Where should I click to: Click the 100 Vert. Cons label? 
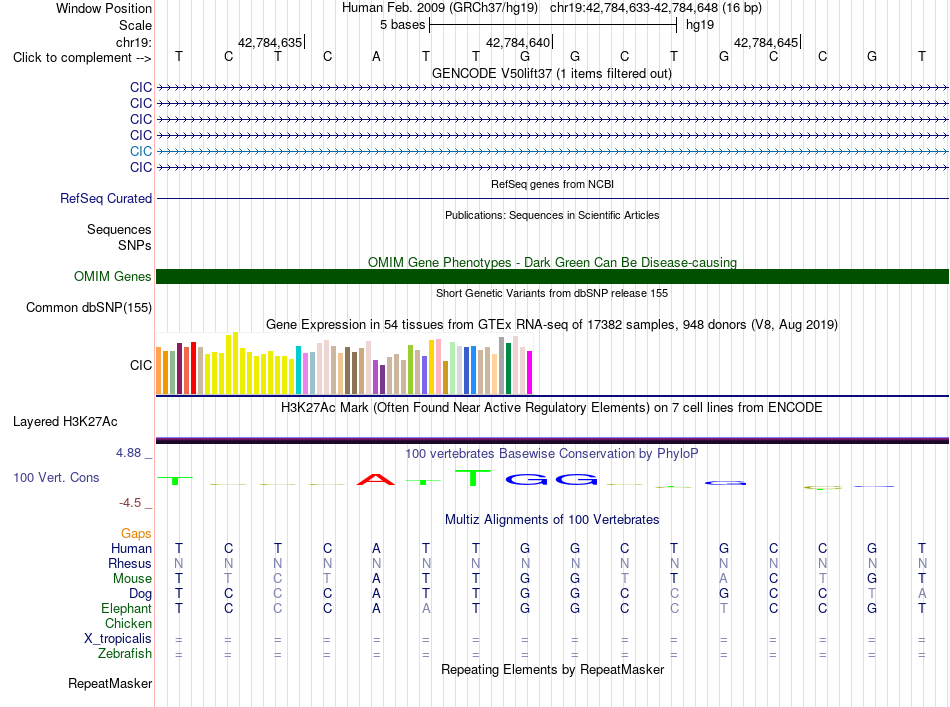click(x=56, y=477)
